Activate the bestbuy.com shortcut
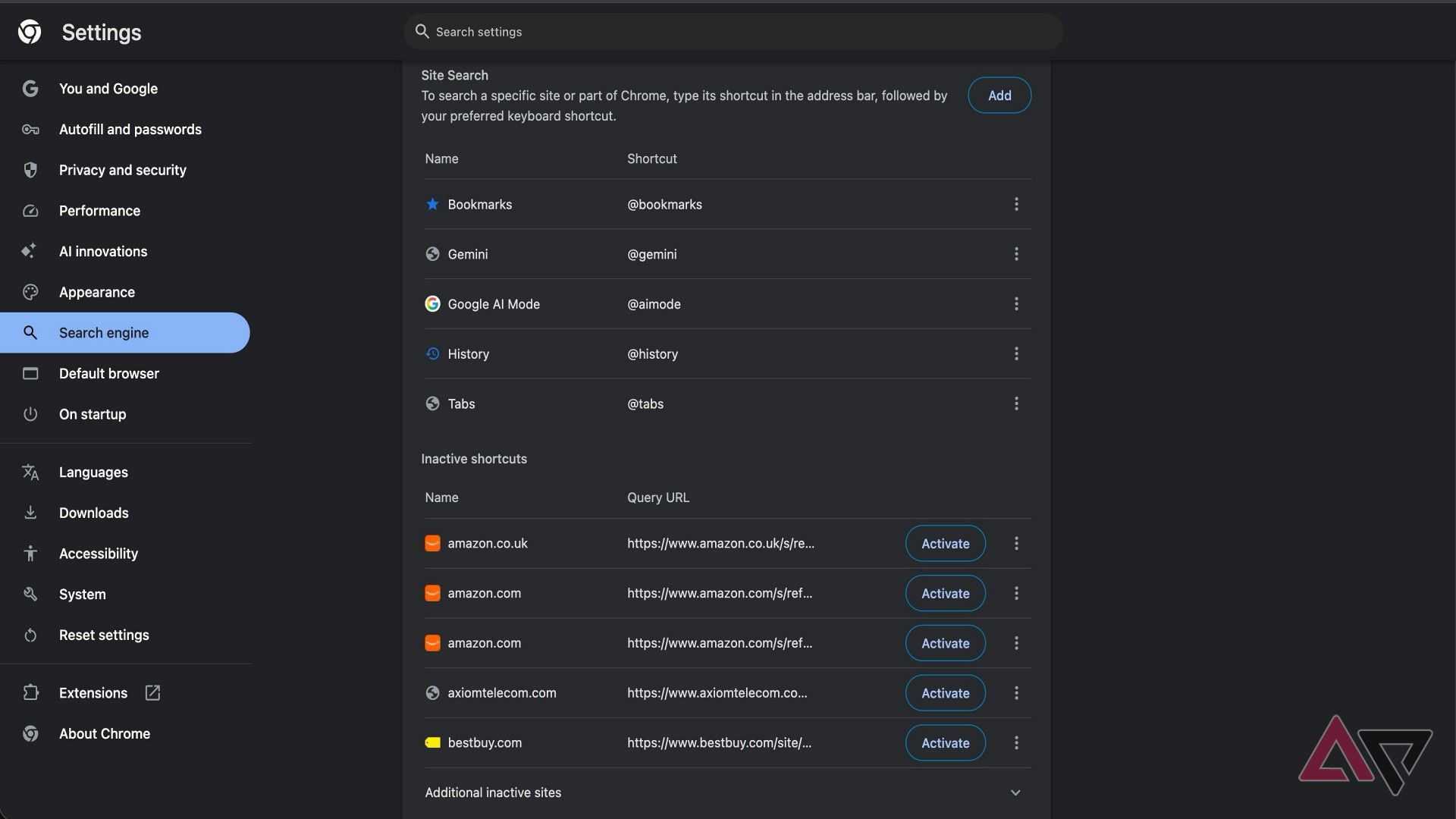 945,742
